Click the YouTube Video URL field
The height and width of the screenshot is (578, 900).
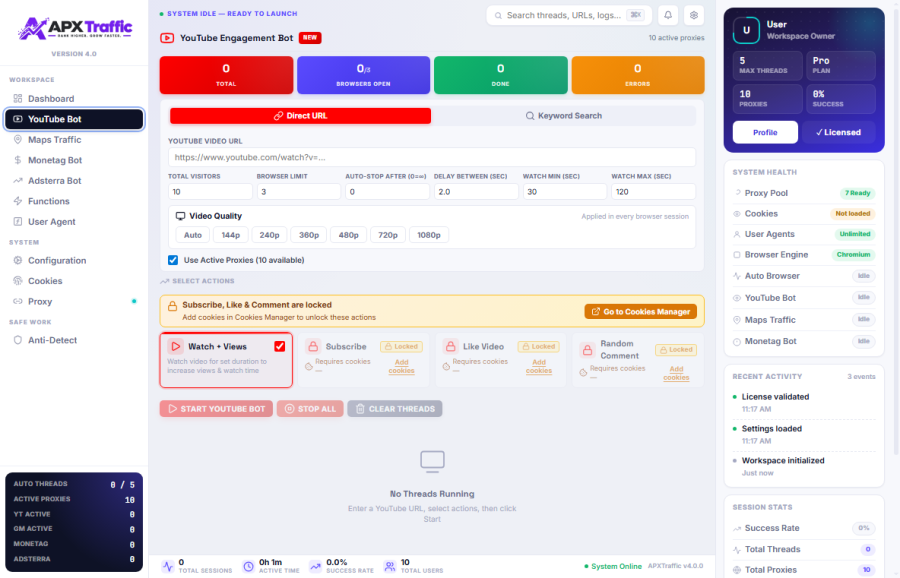click(x=432, y=157)
